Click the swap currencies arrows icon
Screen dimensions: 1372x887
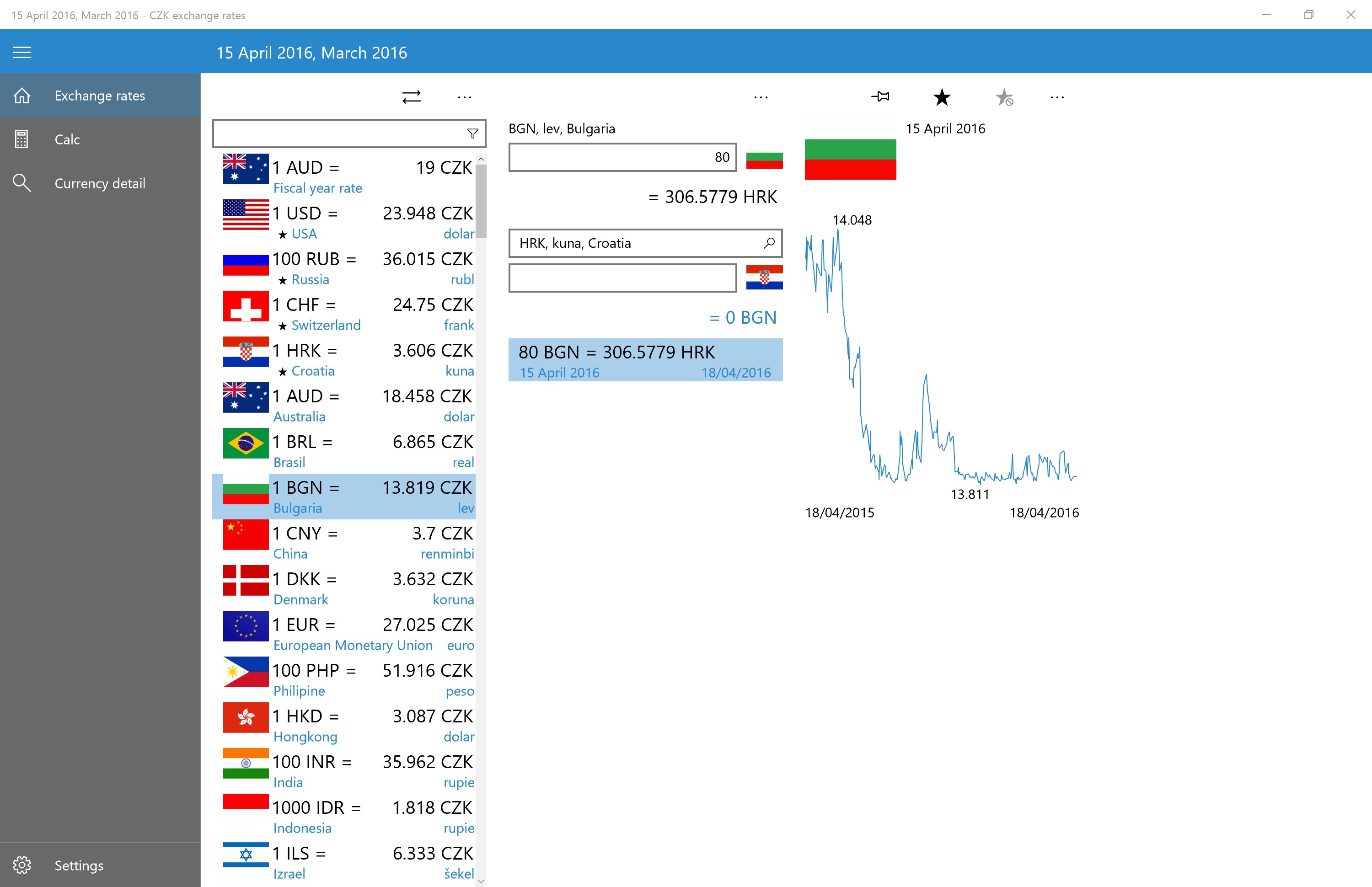click(x=411, y=97)
